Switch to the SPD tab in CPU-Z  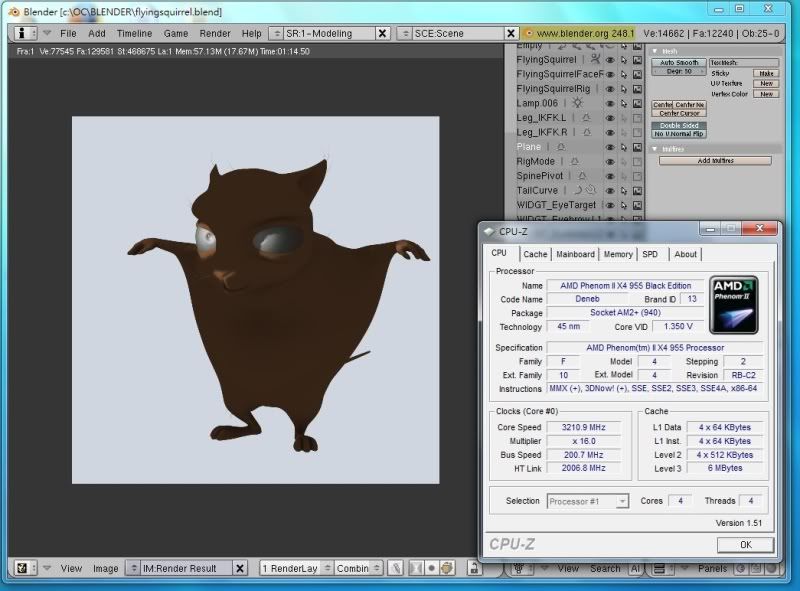point(650,254)
